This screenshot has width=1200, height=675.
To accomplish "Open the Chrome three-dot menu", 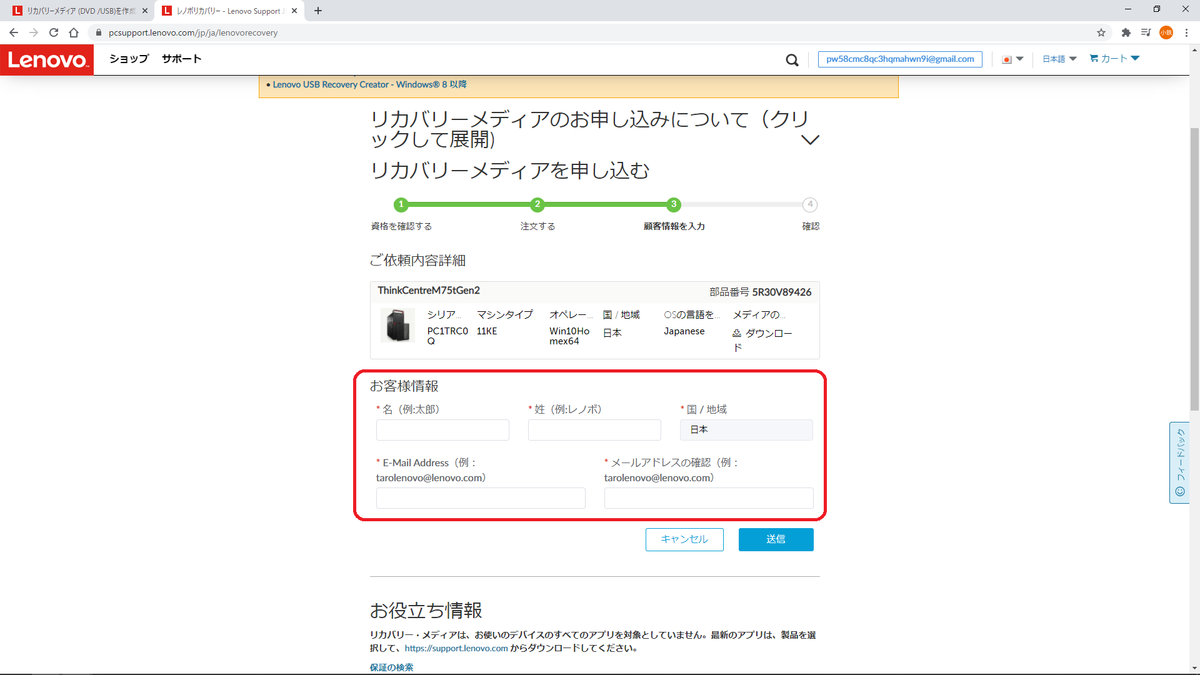I will click(1186, 32).
